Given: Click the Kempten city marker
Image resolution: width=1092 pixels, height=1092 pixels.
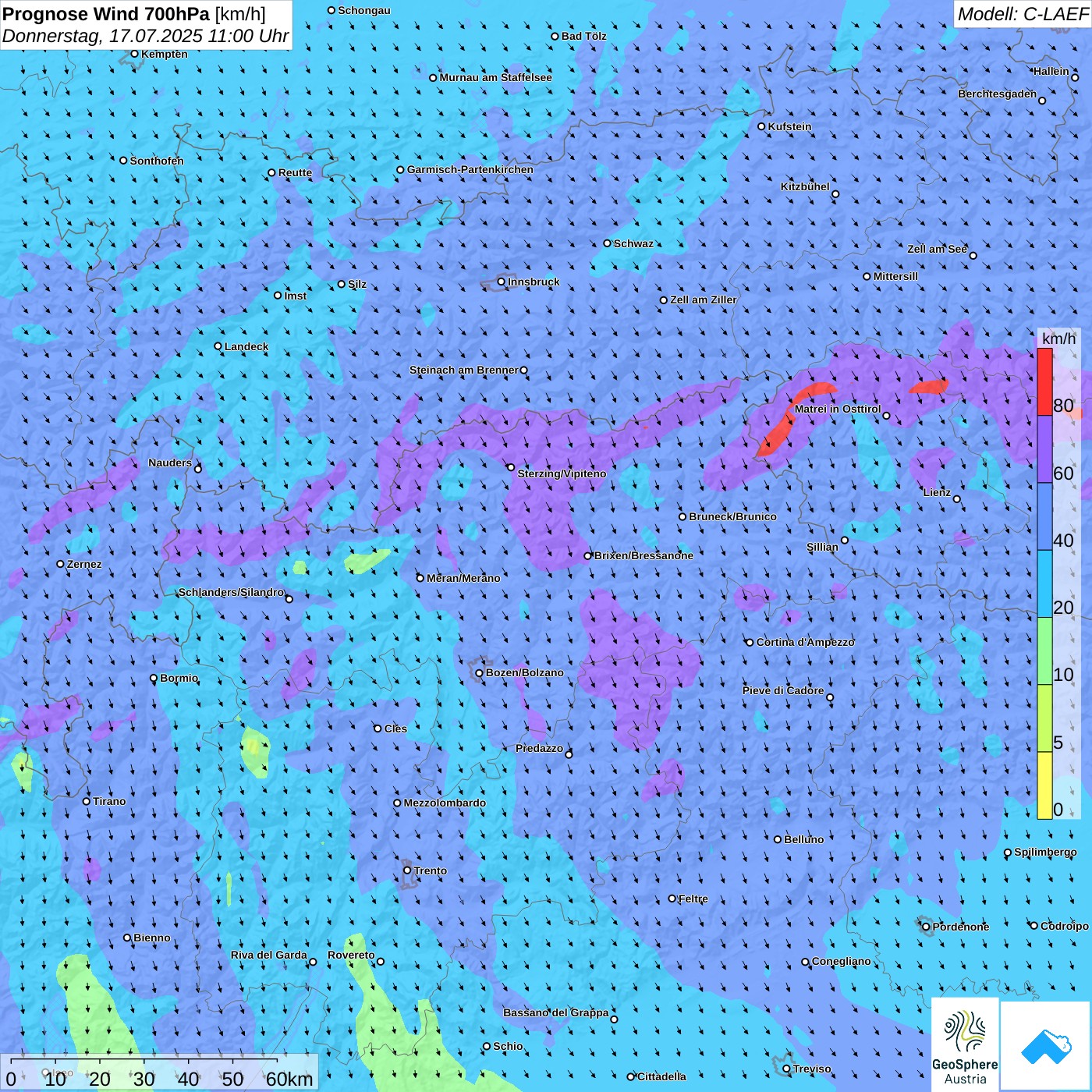Looking at the screenshot, I should (135, 54).
